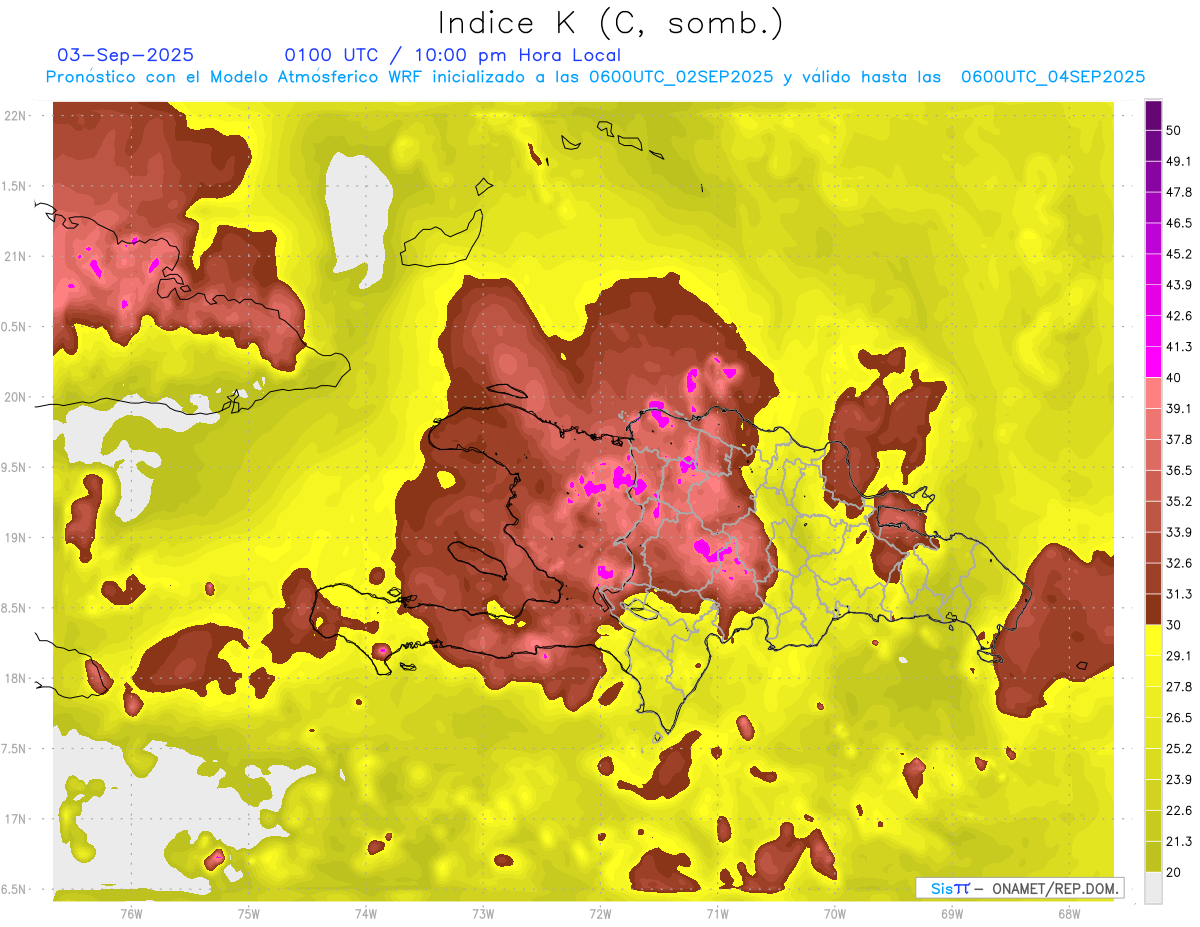Click legend value 49.1
This screenshot has width=1200, height=927.
click(1179, 162)
